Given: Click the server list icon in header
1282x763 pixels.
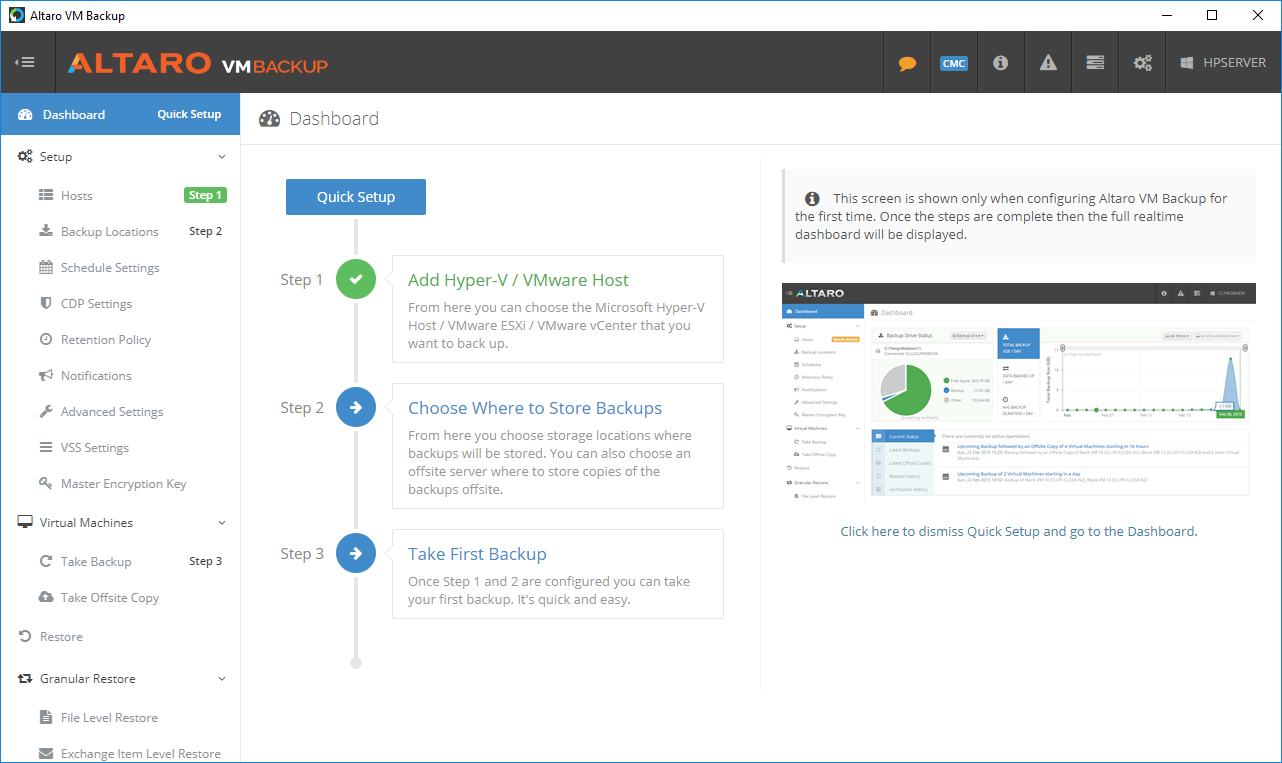Looking at the screenshot, I should [x=1095, y=62].
